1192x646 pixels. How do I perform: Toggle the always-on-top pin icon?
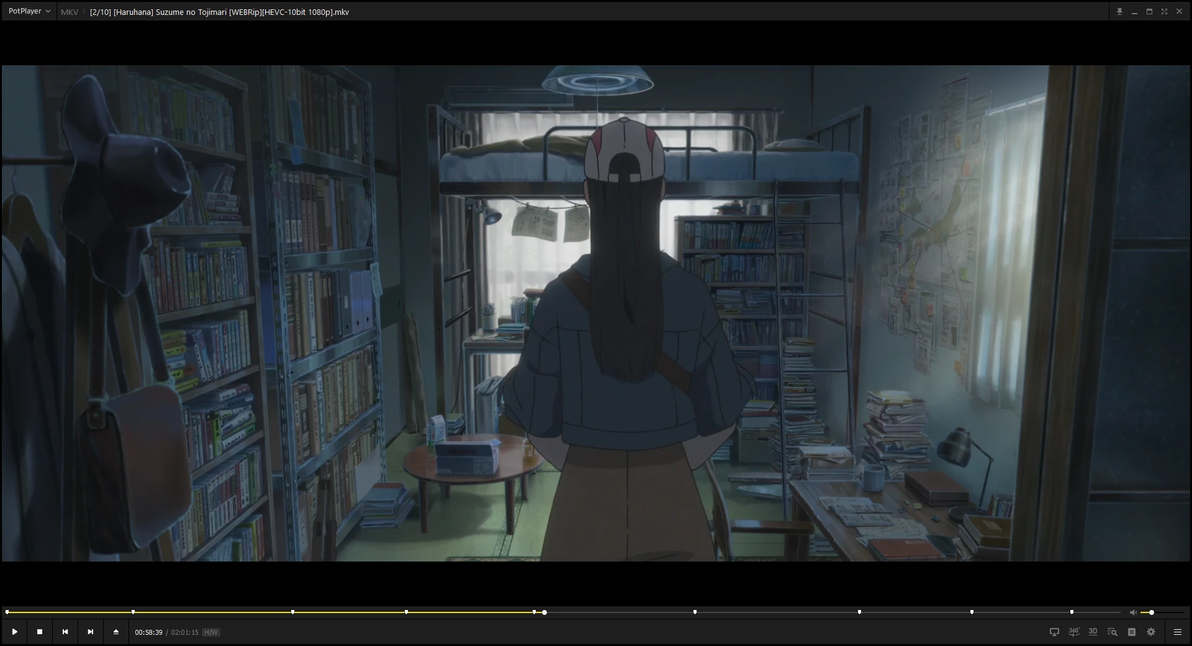(1119, 11)
